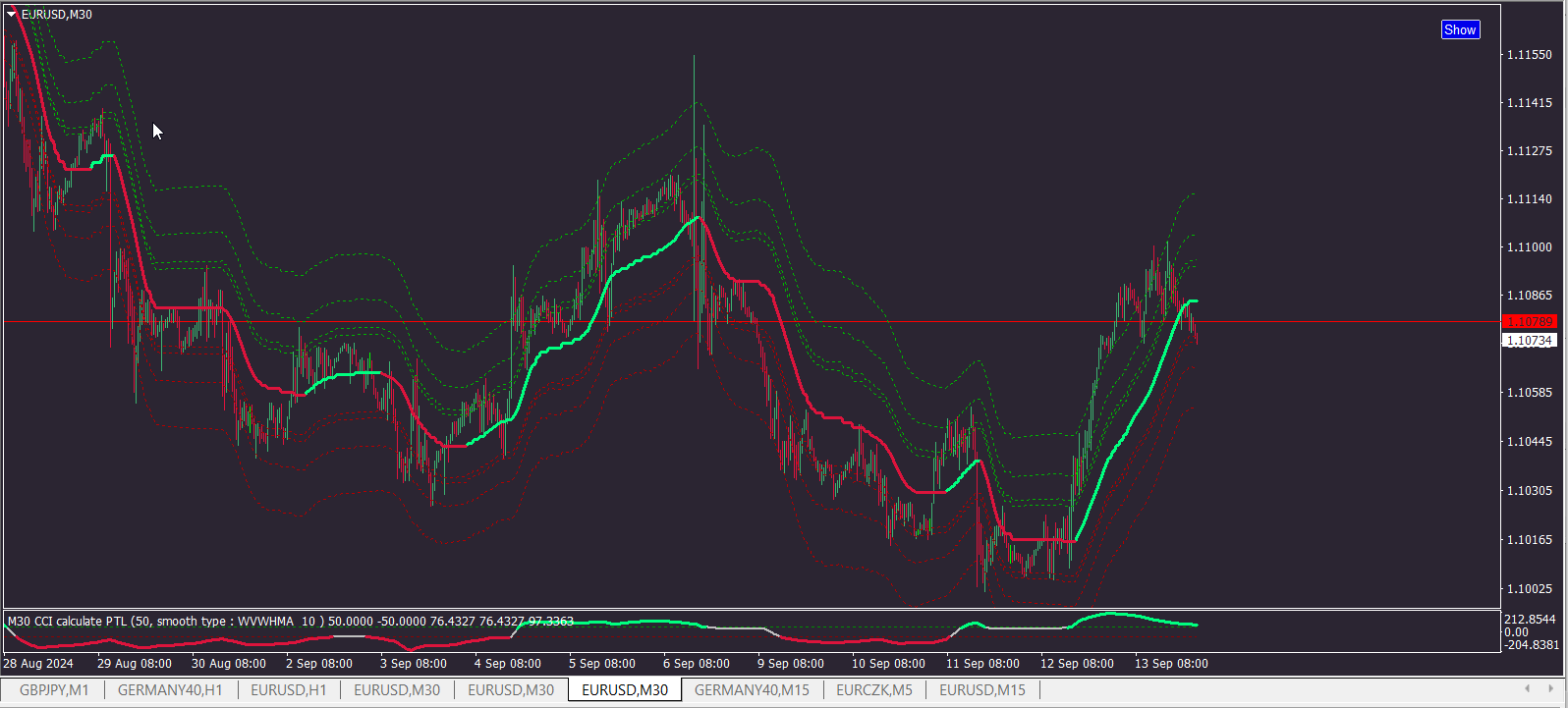Click the blue Show button

1460,29
